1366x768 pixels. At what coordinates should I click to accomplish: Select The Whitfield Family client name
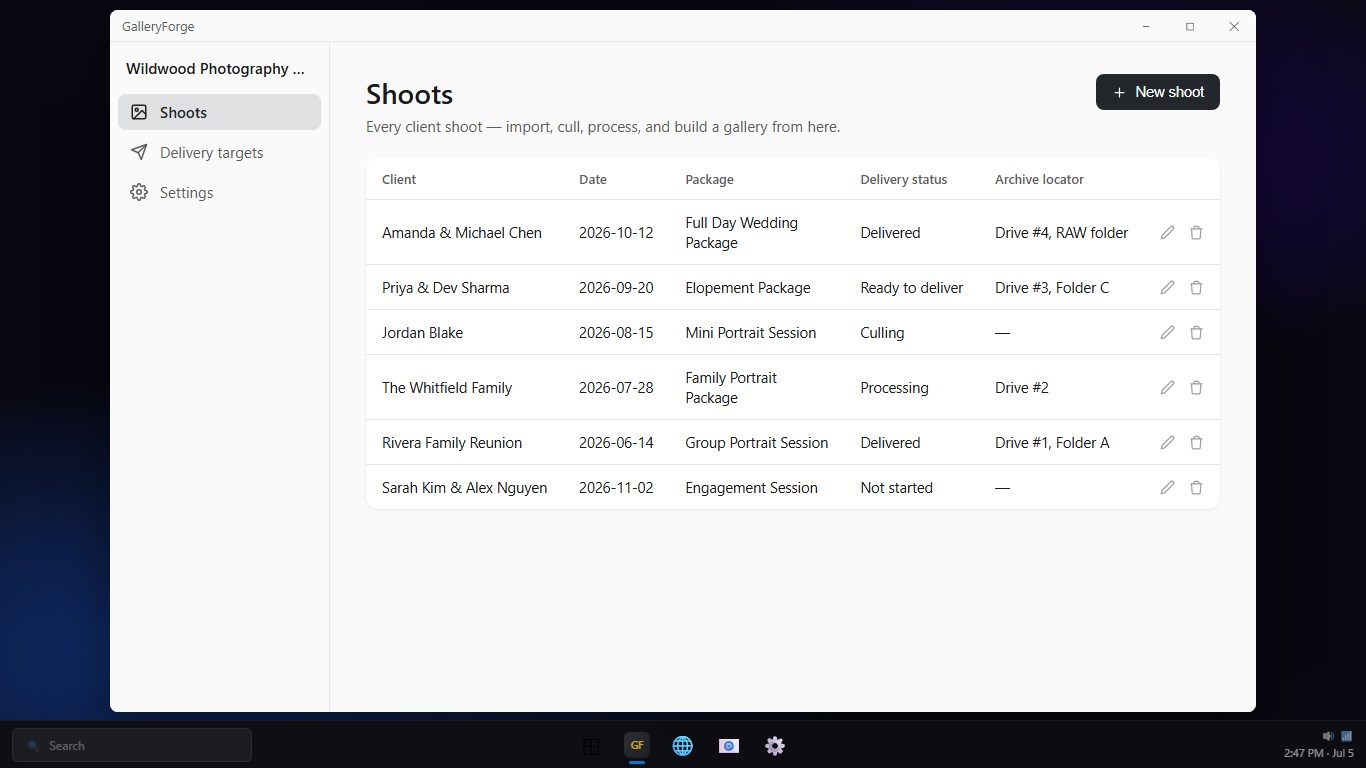pos(447,387)
